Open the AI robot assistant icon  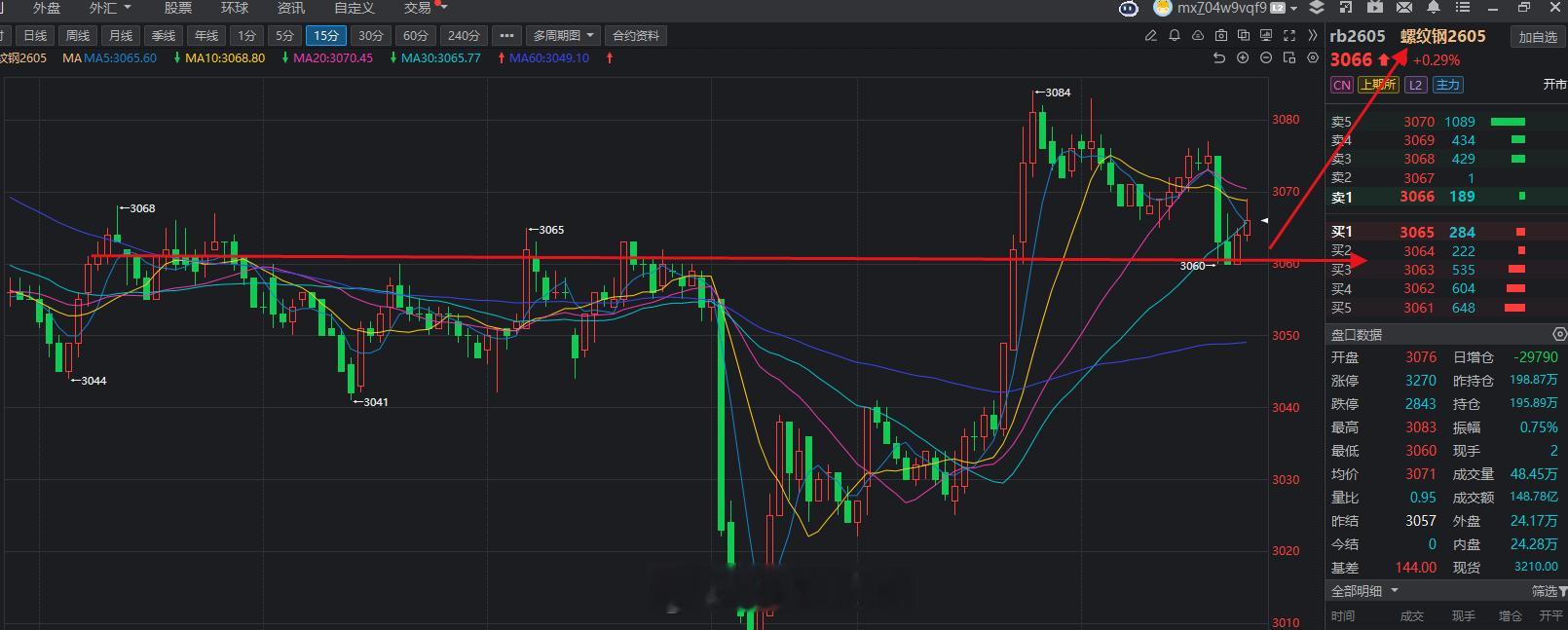[x=1129, y=8]
